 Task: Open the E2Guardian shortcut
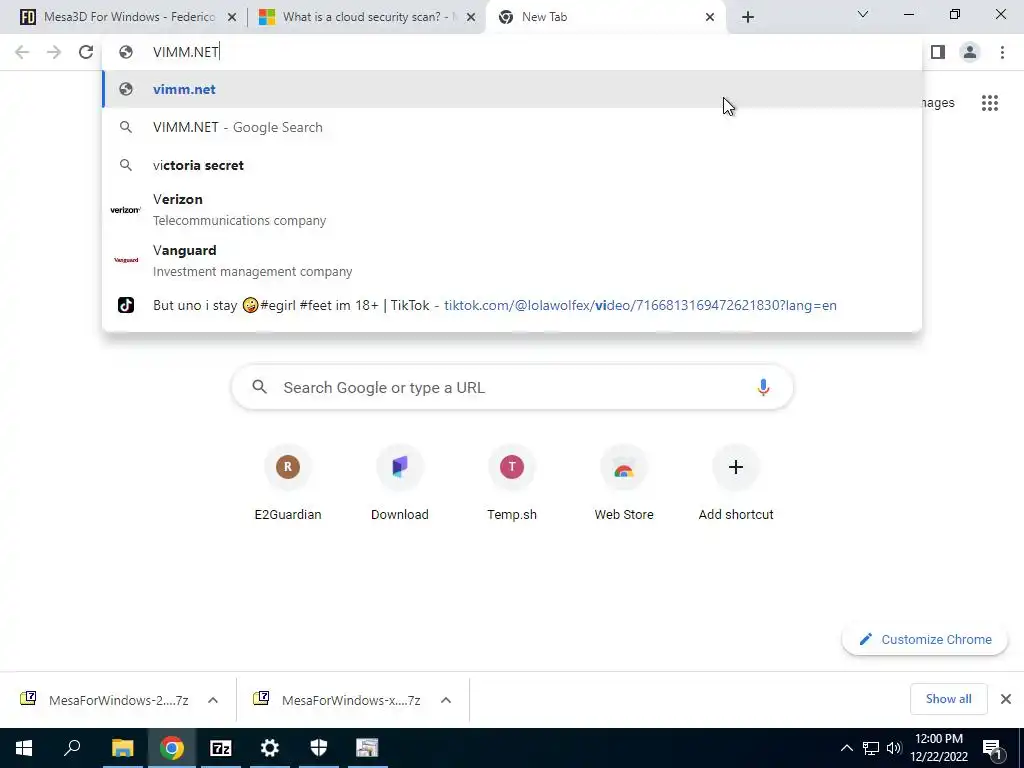click(x=288, y=483)
